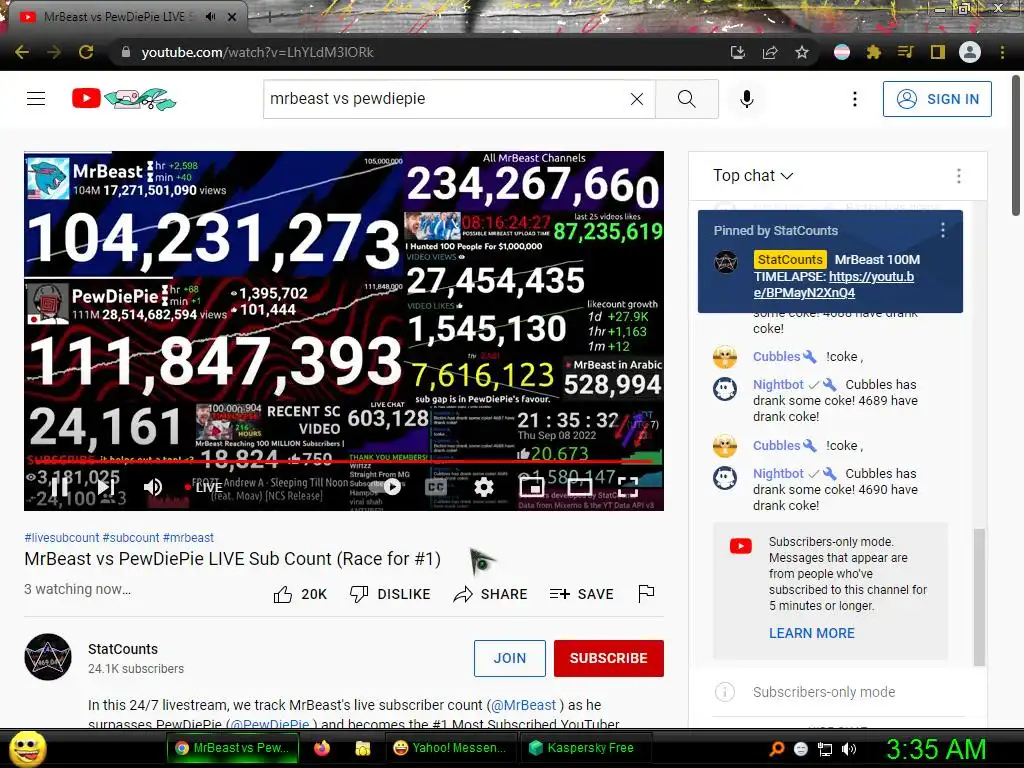Switch to Yahoo! Messenger taskbar item
This screenshot has height=768, width=1024.
(450, 748)
